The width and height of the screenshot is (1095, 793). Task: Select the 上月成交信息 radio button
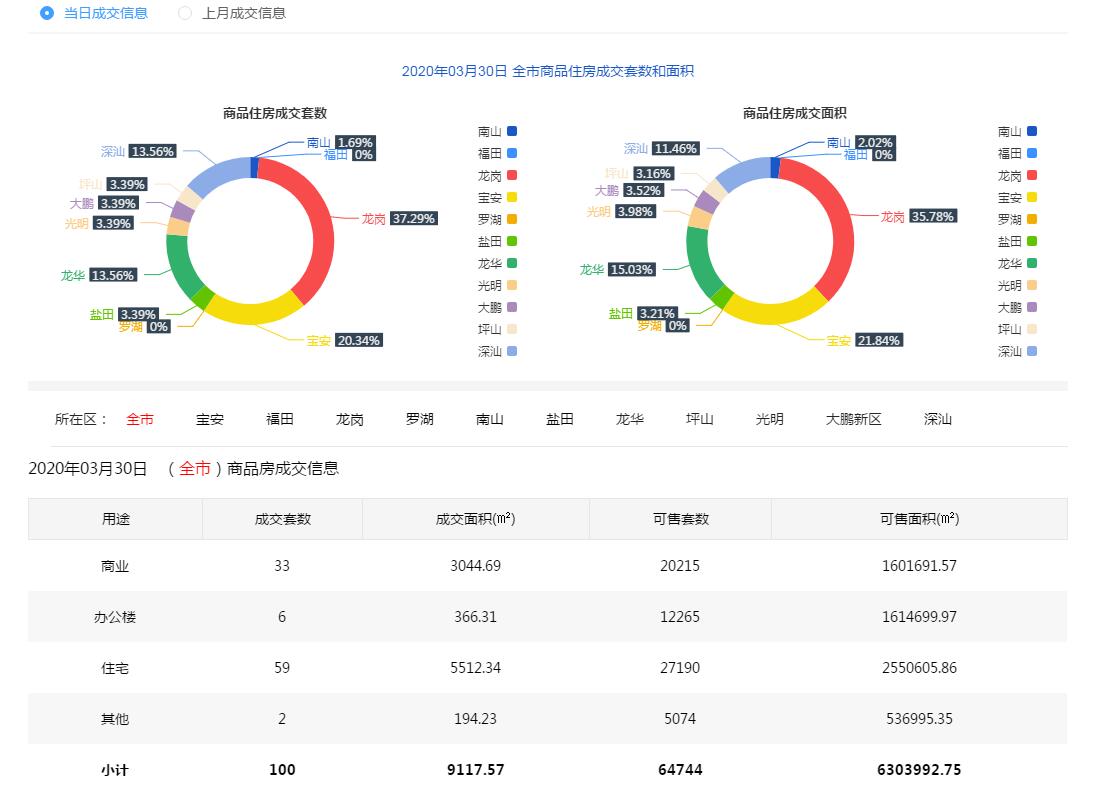pyautogui.click(x=185, y=13)
